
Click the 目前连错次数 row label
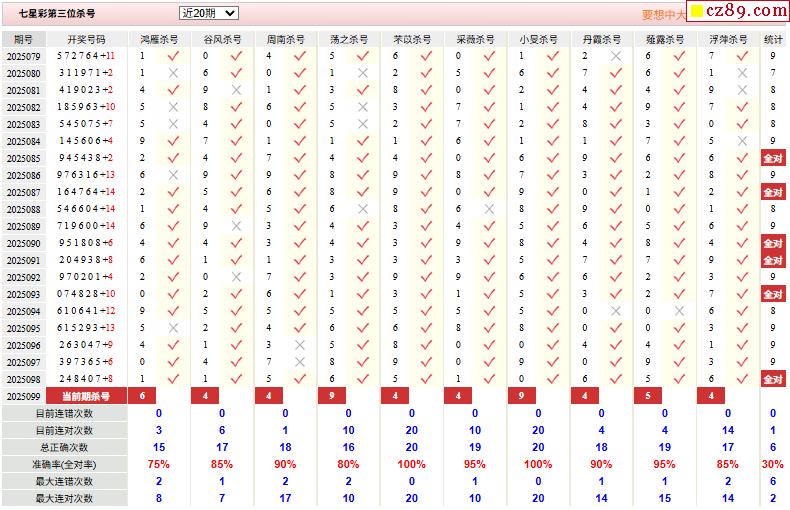click(x=64, y=413)
